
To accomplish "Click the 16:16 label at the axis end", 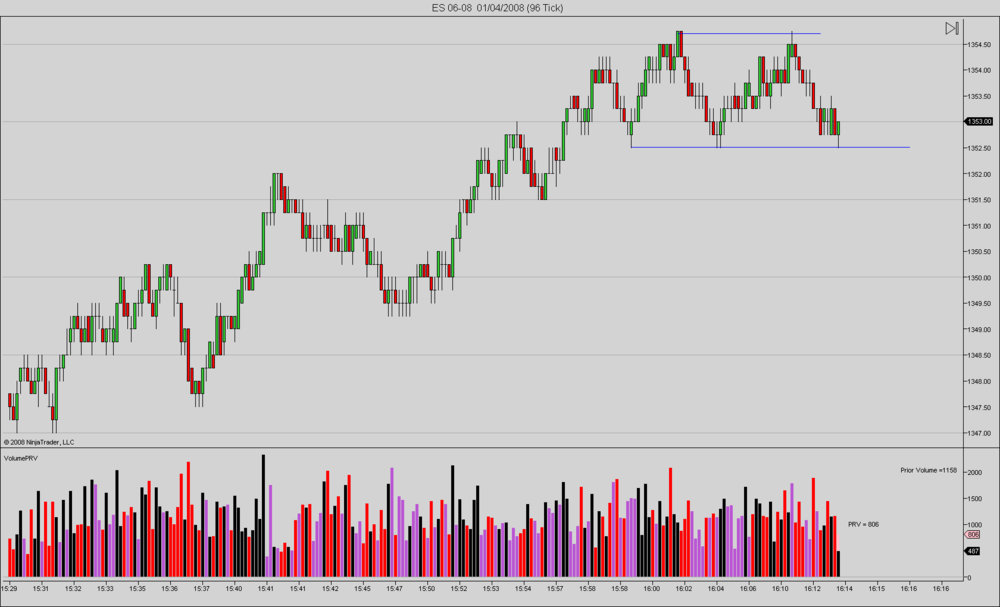I will pos(941,588).
